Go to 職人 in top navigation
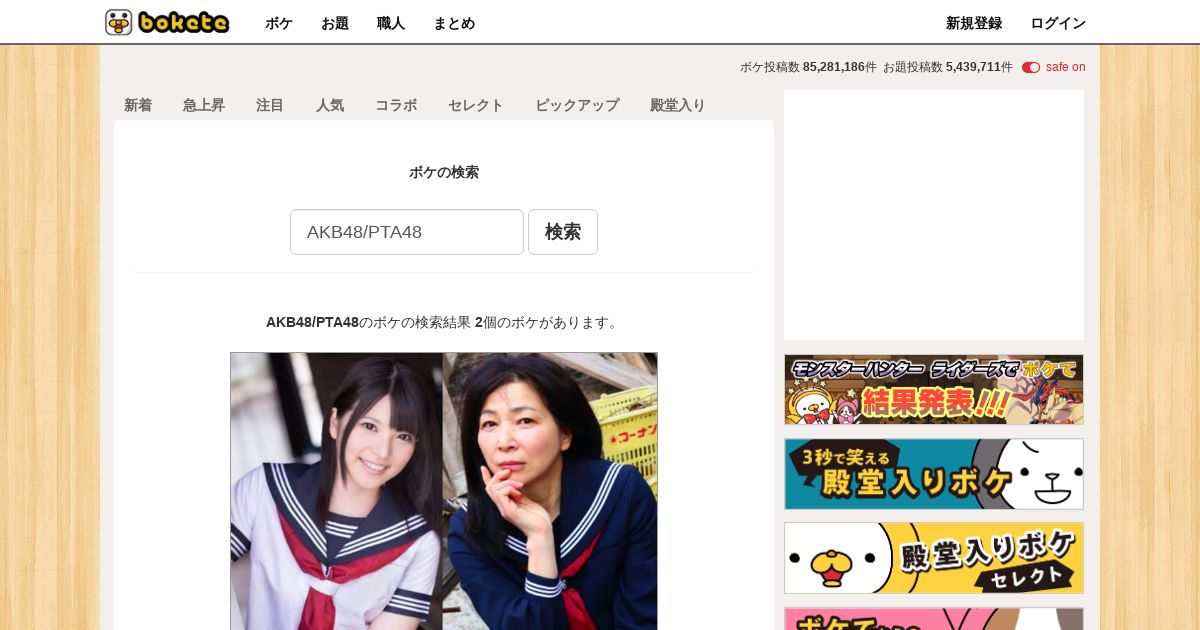This screenshot has height=630, width=1200. pyautogui.click(x=391, y=23)
